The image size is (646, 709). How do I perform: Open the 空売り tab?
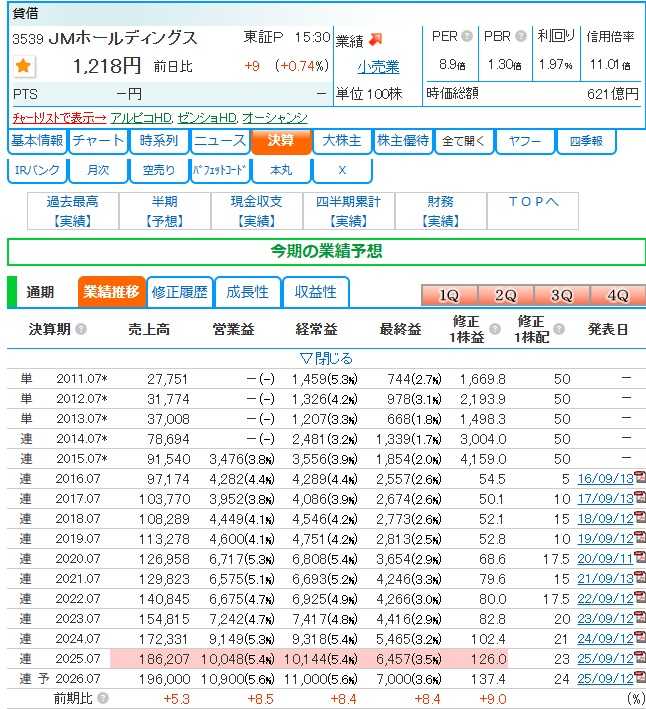[x=159, y=170]
